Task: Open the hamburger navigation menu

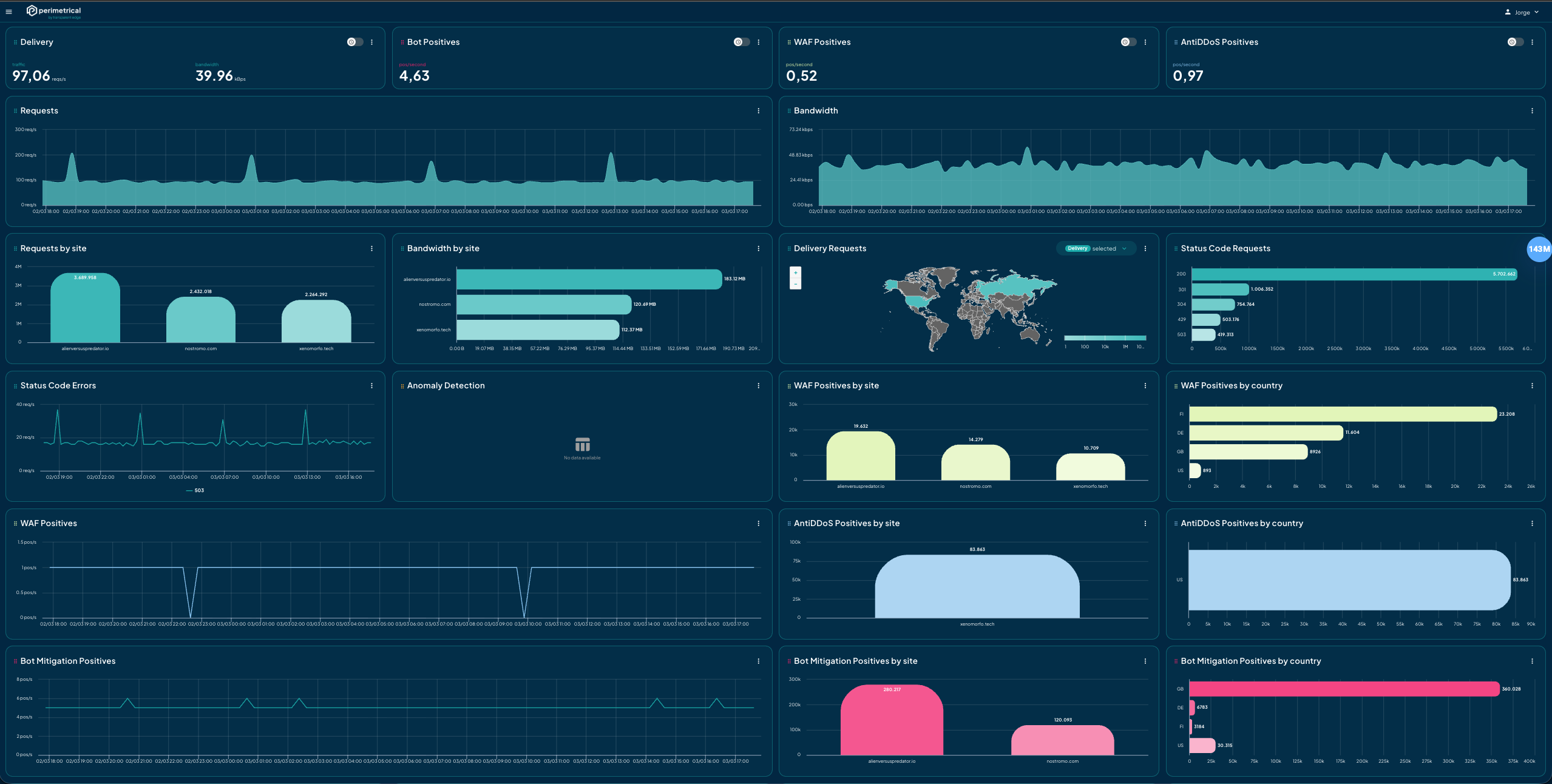Action: [8, 12]
